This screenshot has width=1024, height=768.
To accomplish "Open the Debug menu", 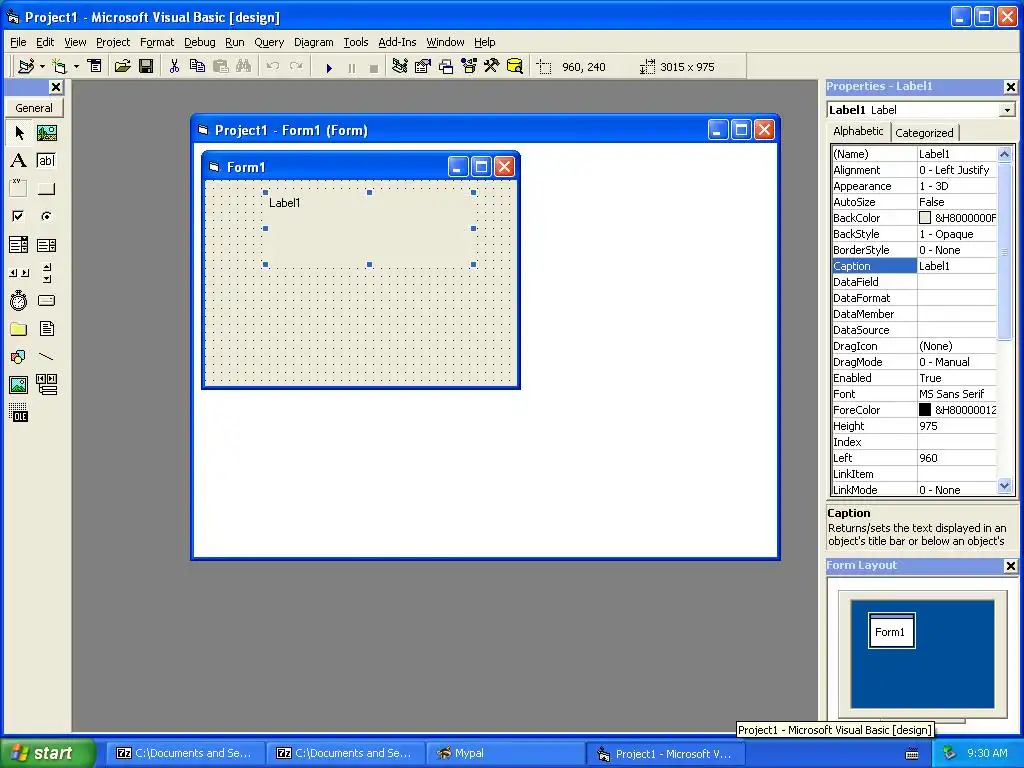I will tap(200, 42).
